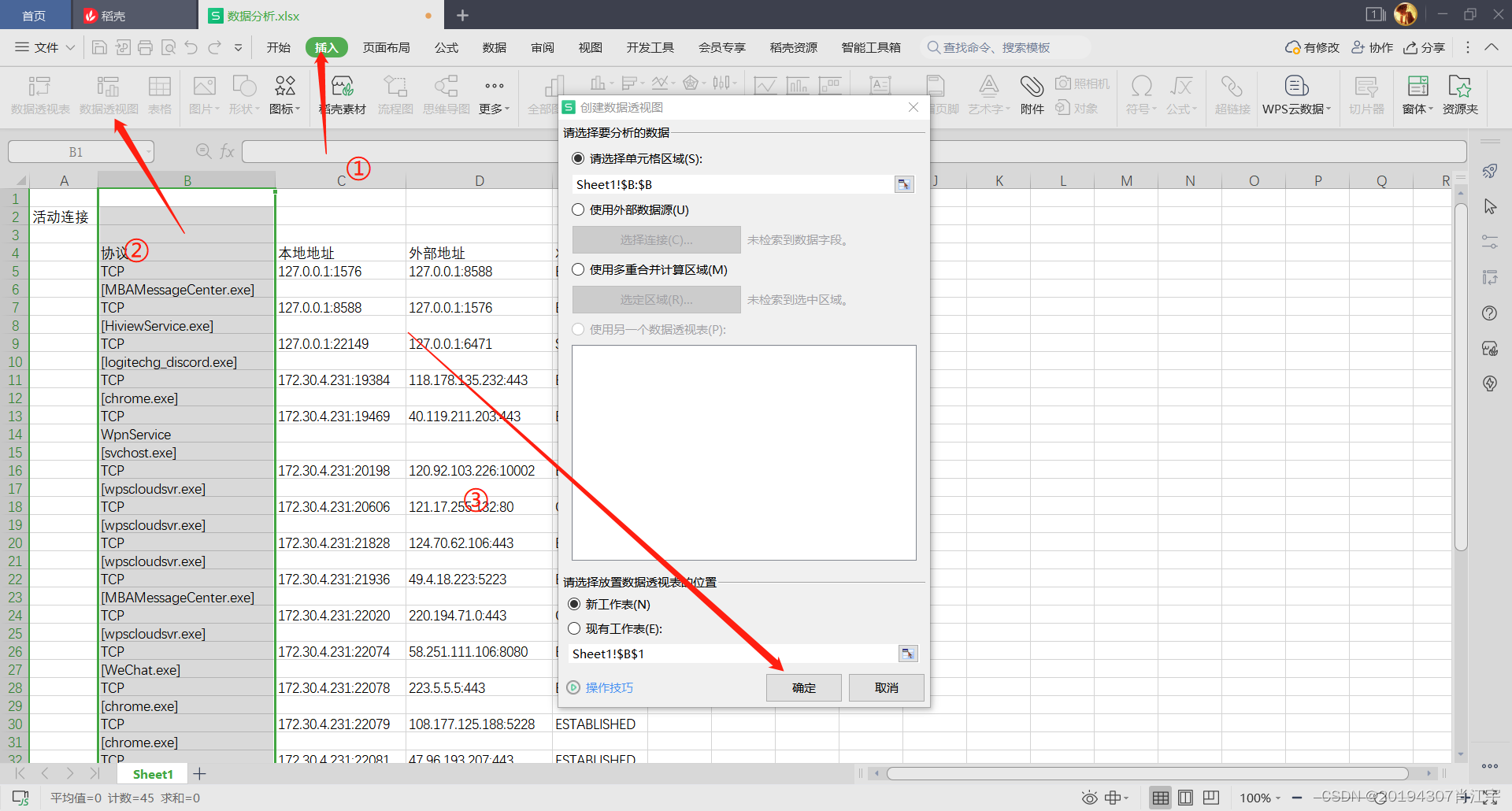Click the Save icon in quick toolbar
Screen dimensions: 1512x811
tap(99, 47)
